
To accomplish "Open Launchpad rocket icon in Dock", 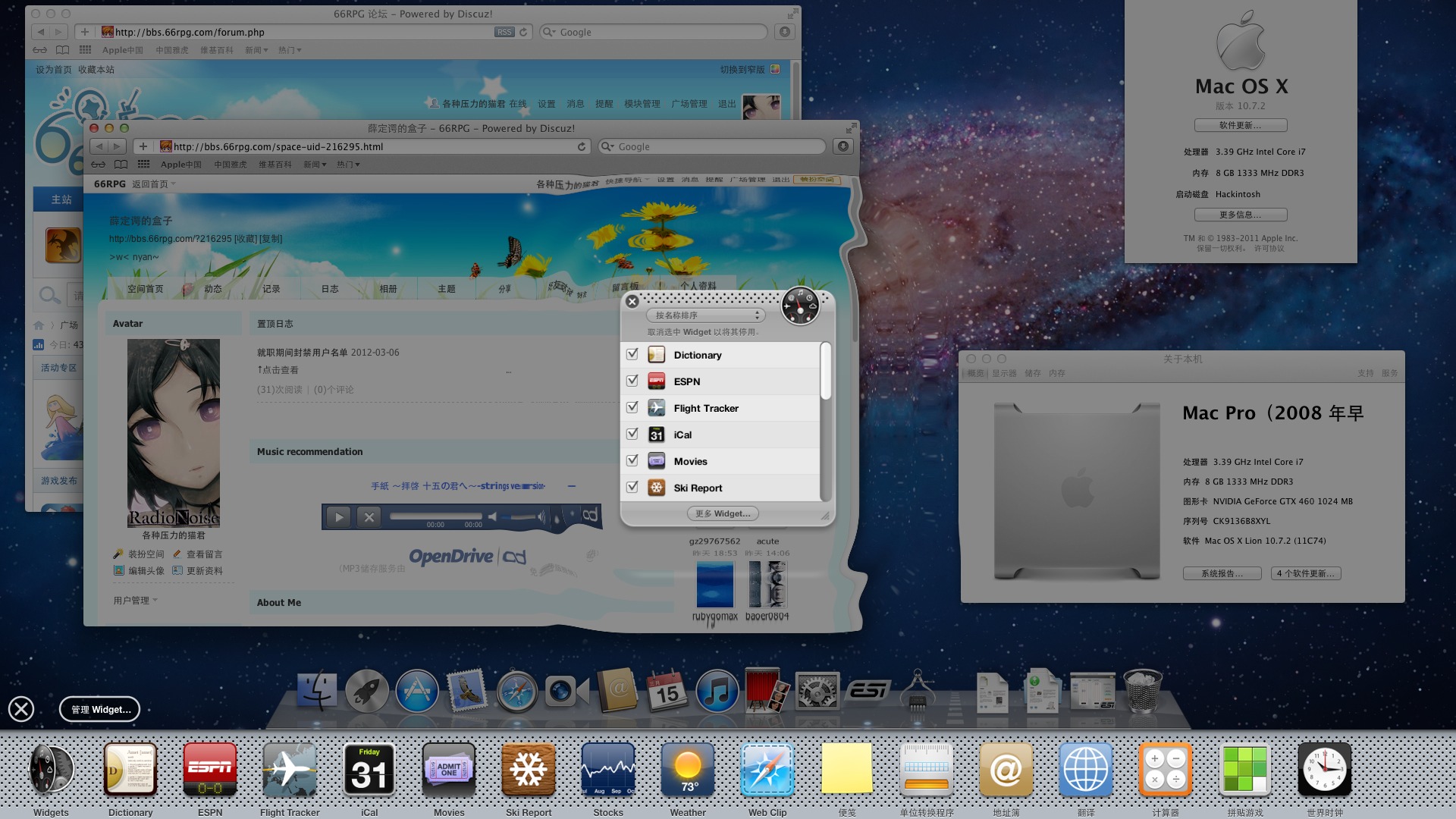I will point(367,691).
